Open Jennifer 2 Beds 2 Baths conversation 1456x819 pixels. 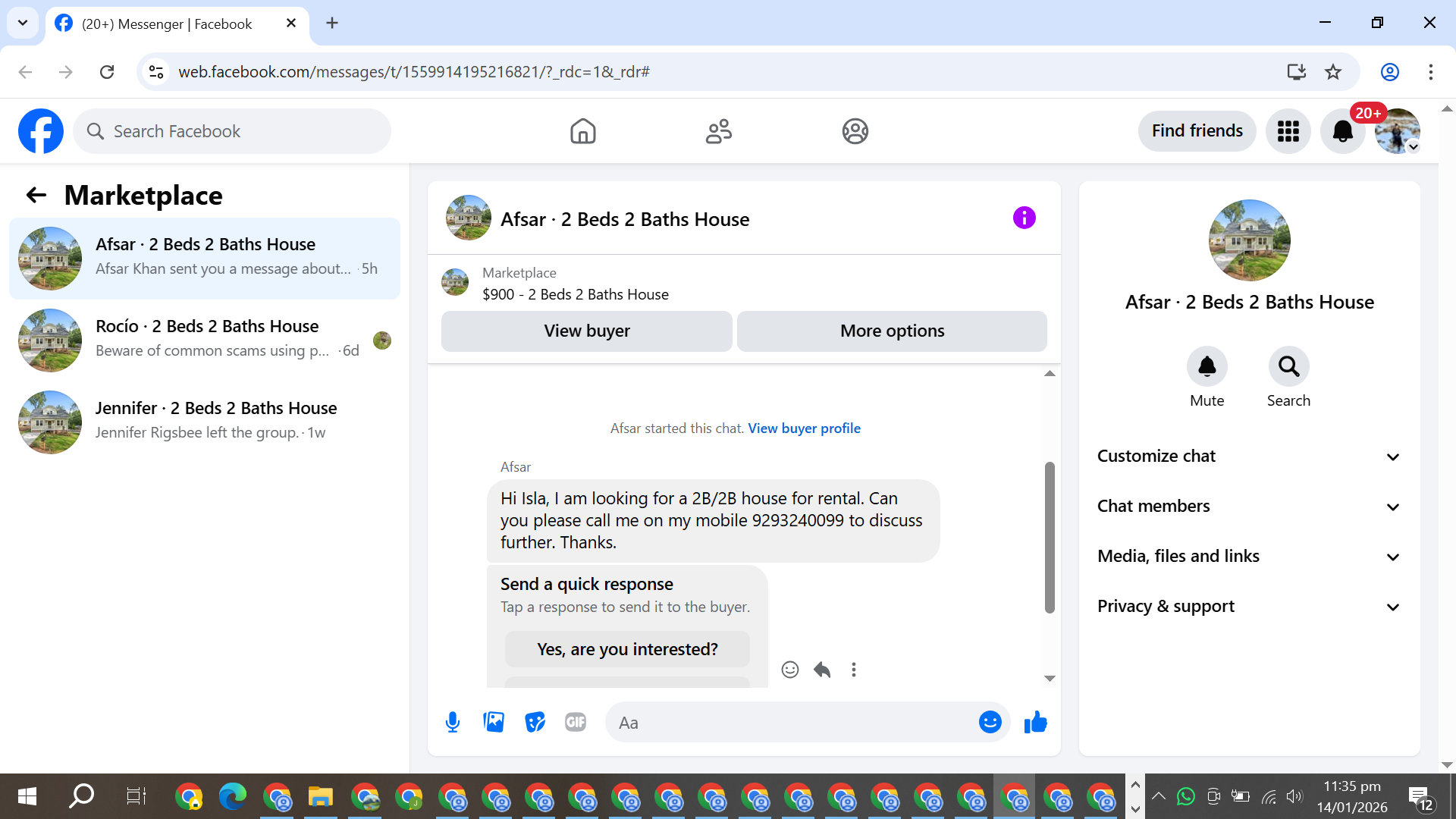[205, 421]
